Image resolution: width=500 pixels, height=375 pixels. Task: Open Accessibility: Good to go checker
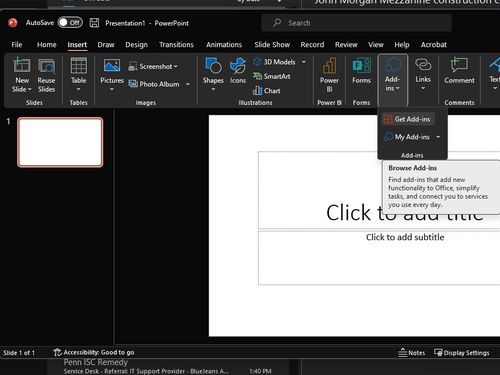(94, 352)
